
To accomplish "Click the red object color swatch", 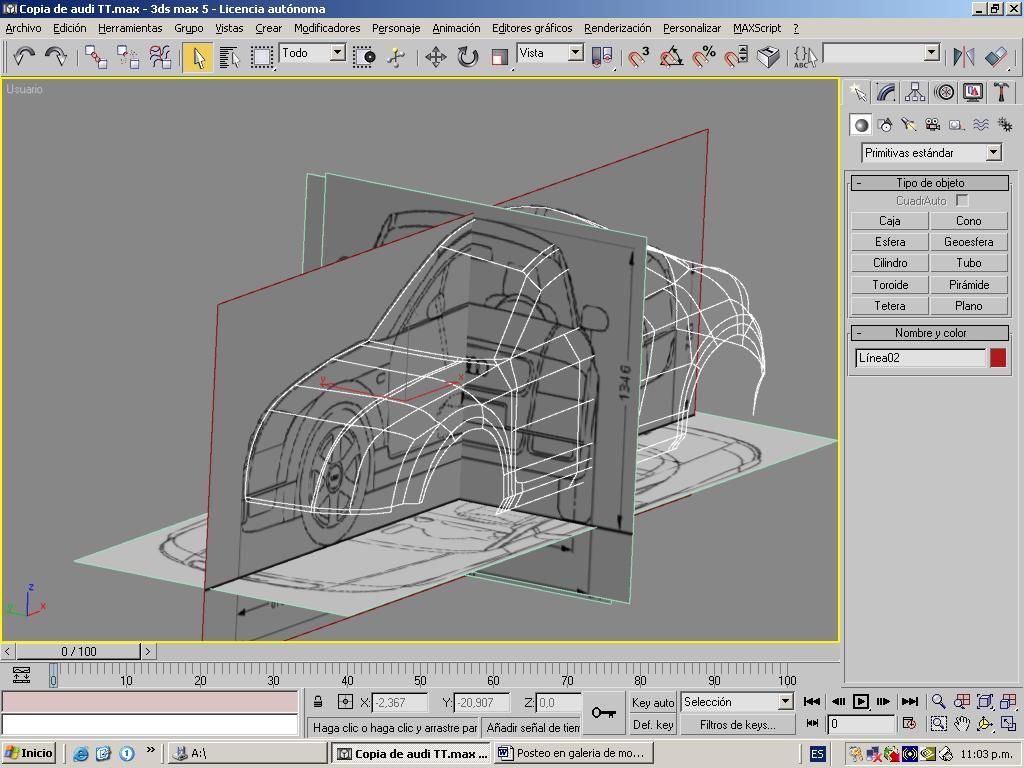I will tap(997, 358).
